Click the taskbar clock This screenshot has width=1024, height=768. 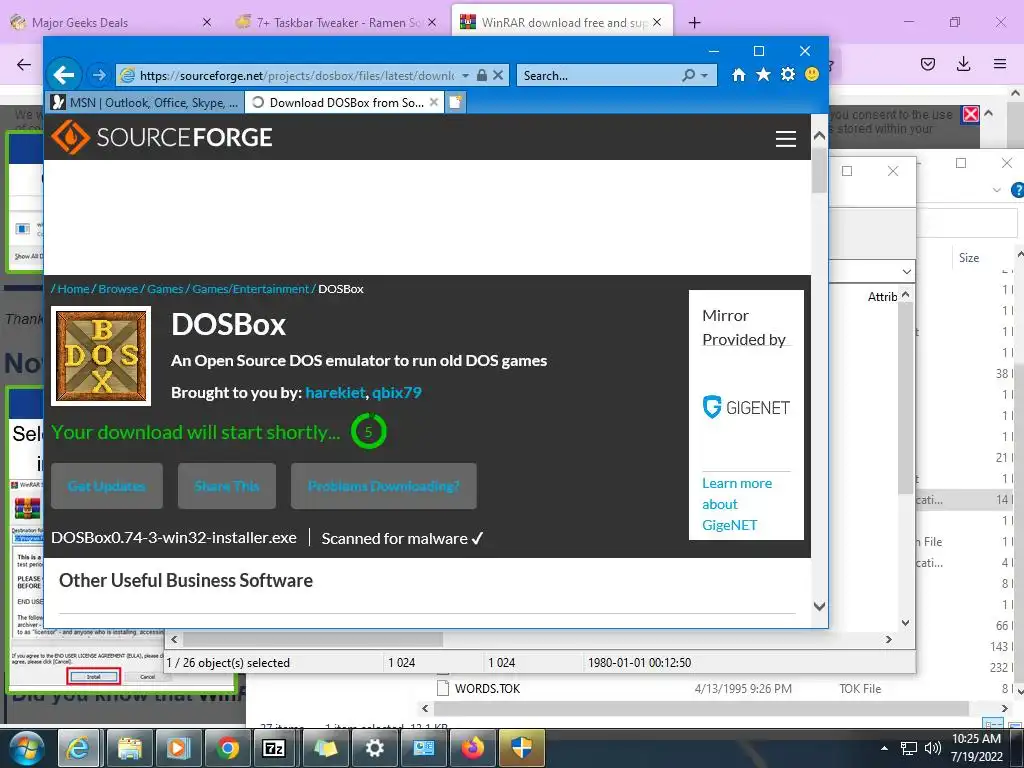[x=976, y=748]
